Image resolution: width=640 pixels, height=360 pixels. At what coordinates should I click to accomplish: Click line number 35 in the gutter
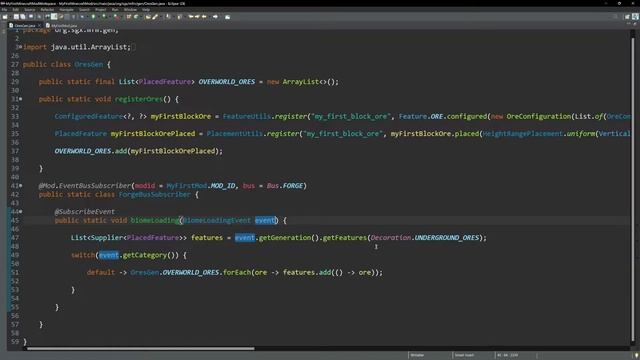coord(15,133)
